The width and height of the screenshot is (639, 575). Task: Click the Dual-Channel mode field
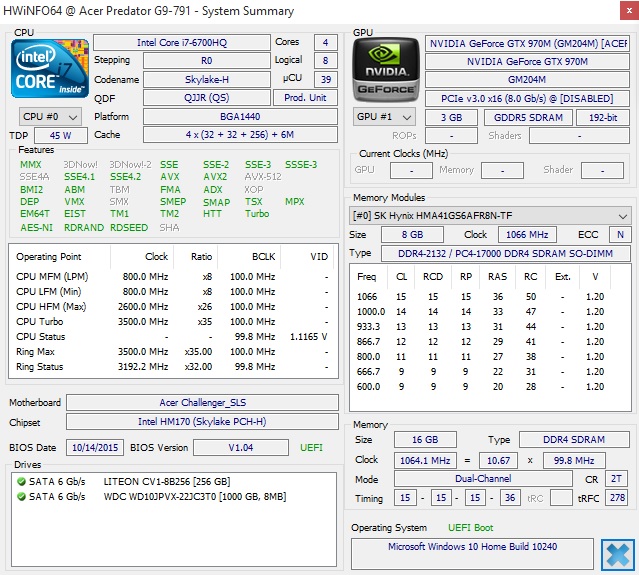(x=483, y=479)
